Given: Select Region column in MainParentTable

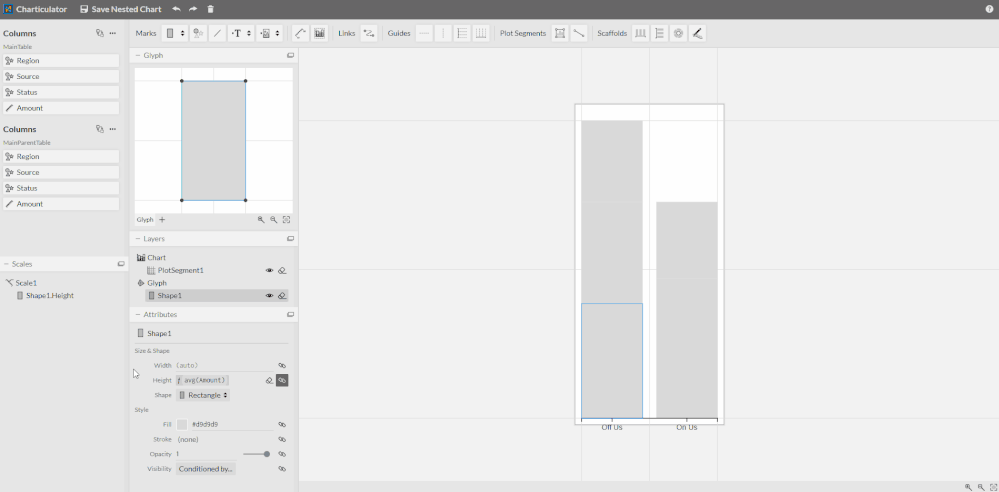Looking at the screenshot, I should point(61,156).
